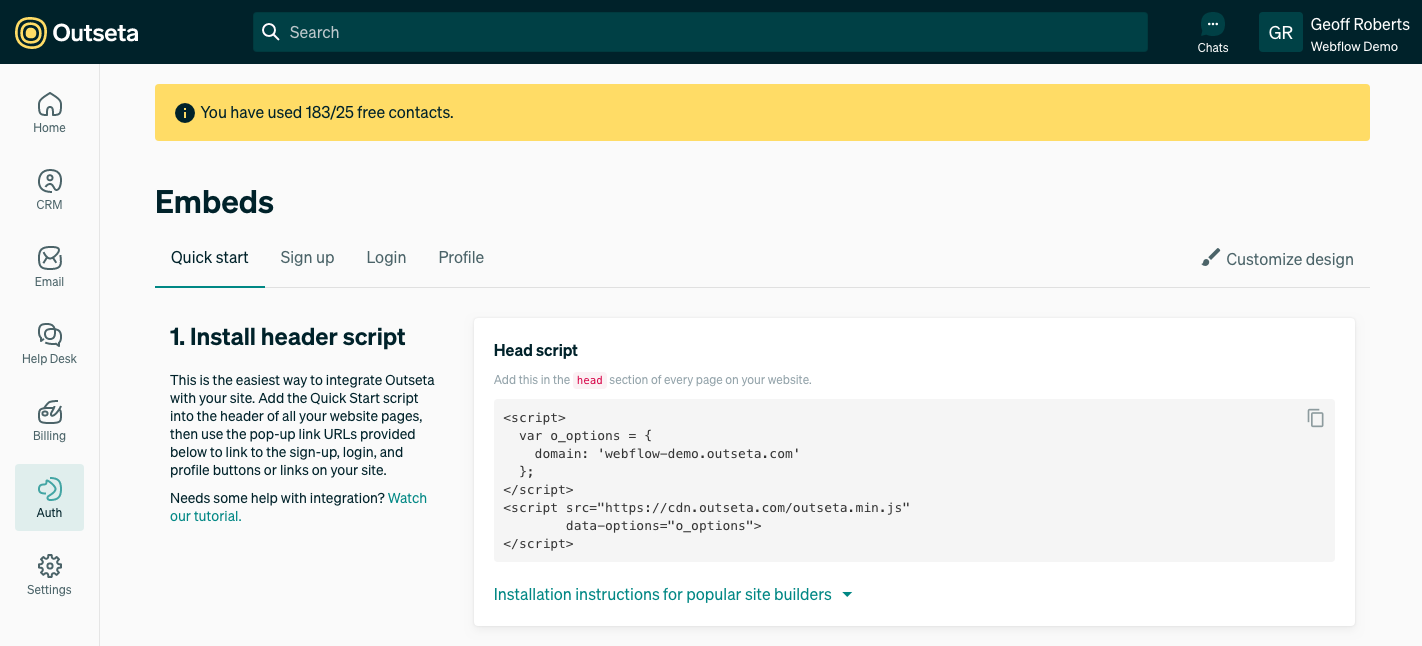The width and height of the screenshot is (1422, 646).
Task: Select the Email icon in the sidebar
Action: pos(49,266)
